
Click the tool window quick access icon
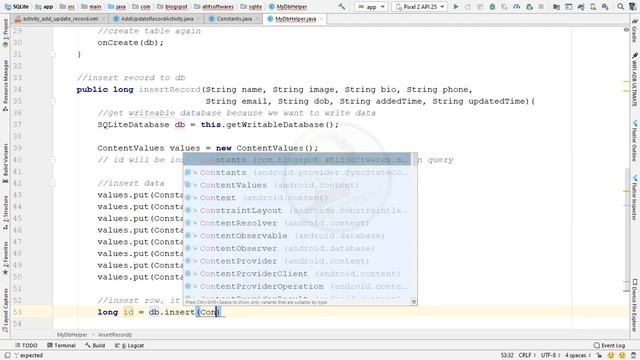coord(7,355)
